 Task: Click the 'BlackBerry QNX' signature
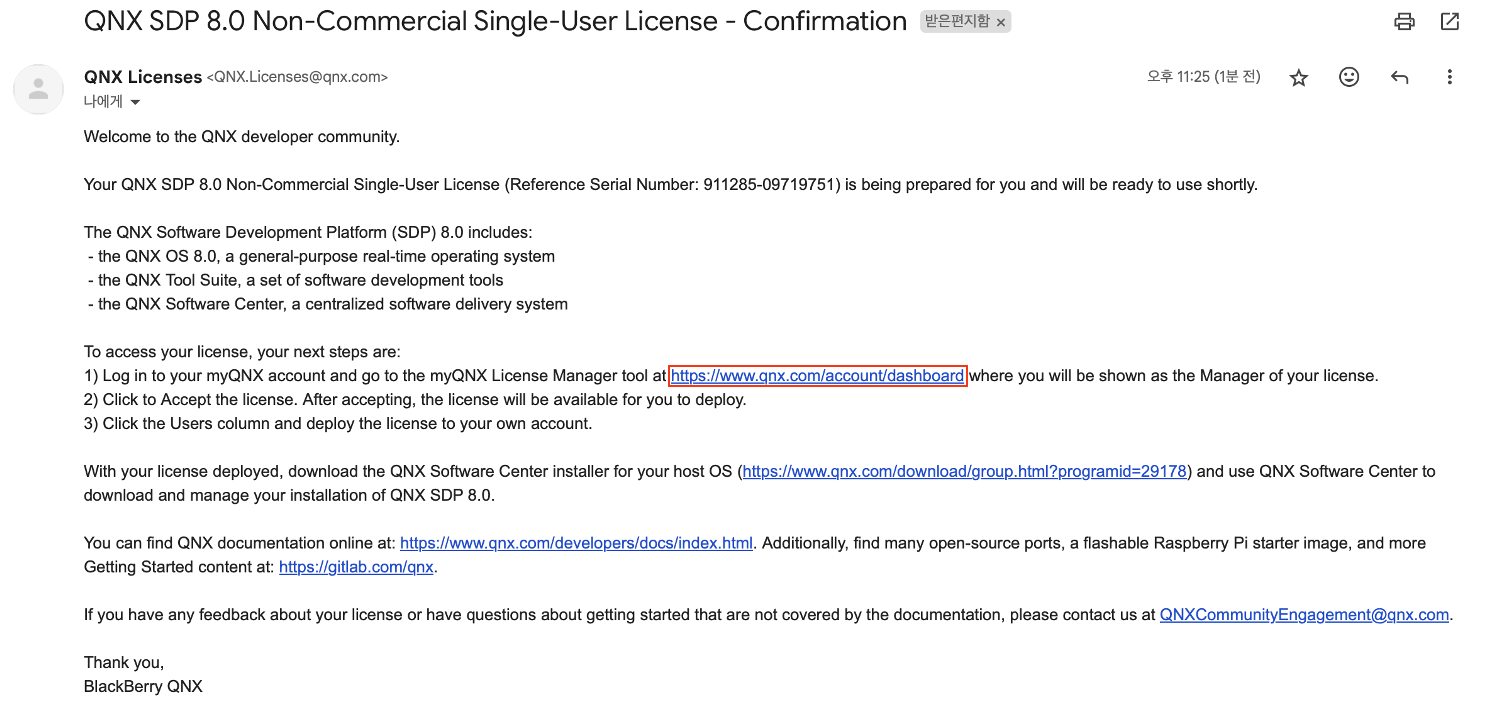143,687
